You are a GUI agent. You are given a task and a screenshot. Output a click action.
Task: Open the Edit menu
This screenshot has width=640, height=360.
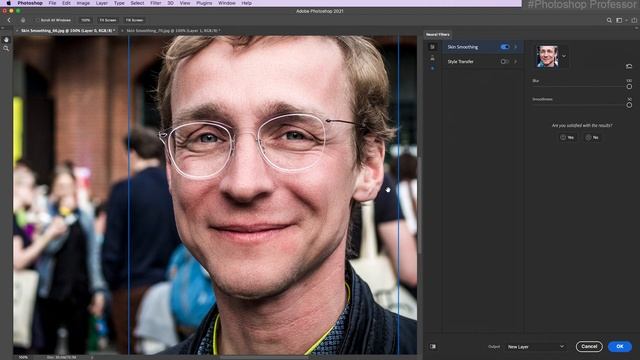pos(66,3)
